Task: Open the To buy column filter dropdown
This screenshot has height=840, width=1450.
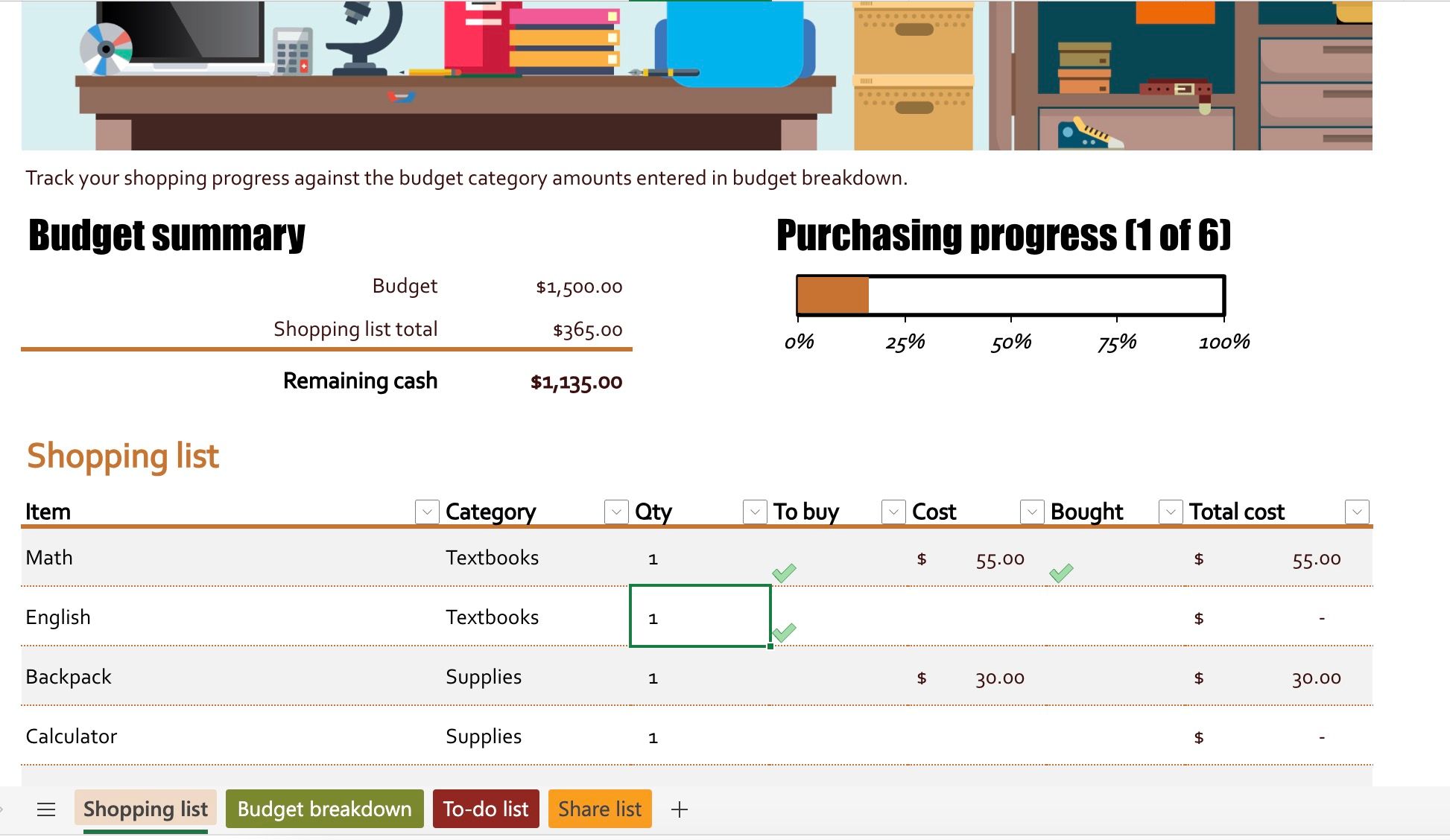Action: [893, 512]
